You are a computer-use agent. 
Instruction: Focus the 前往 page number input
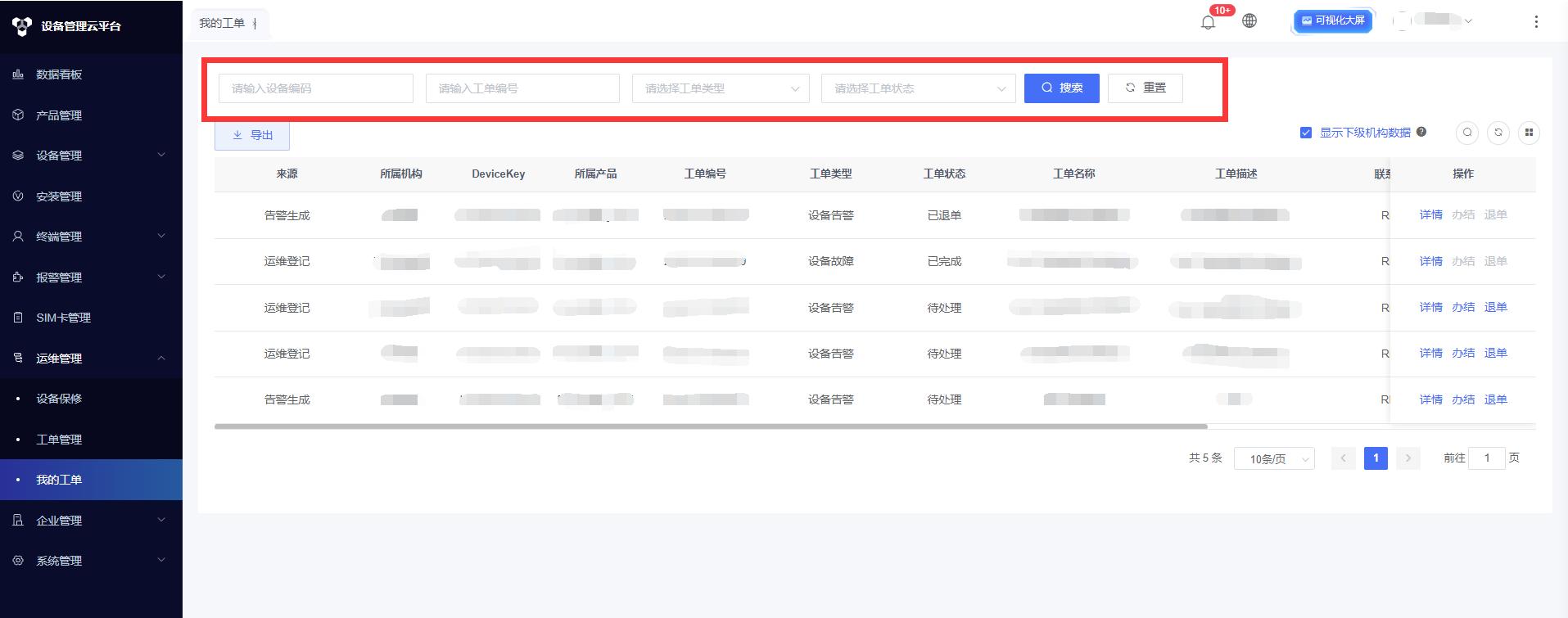pyautogui.click(x=1486, y=458)
